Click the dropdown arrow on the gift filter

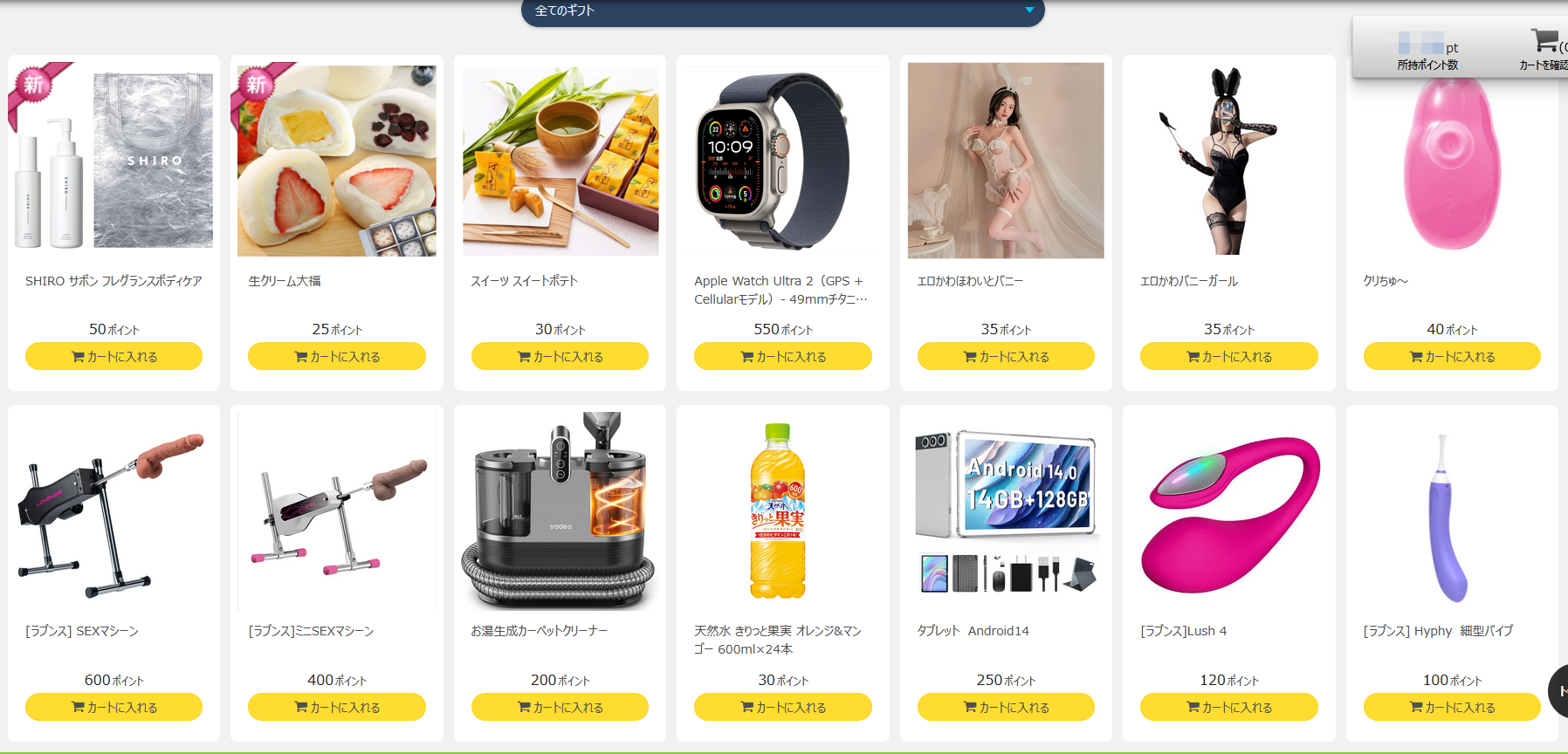point(1029,10)
